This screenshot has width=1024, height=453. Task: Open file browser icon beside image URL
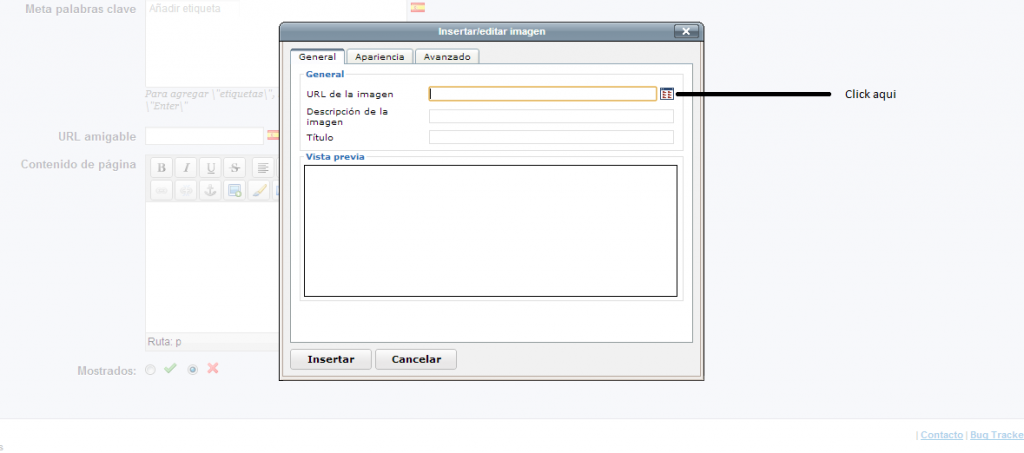[667, 94]
